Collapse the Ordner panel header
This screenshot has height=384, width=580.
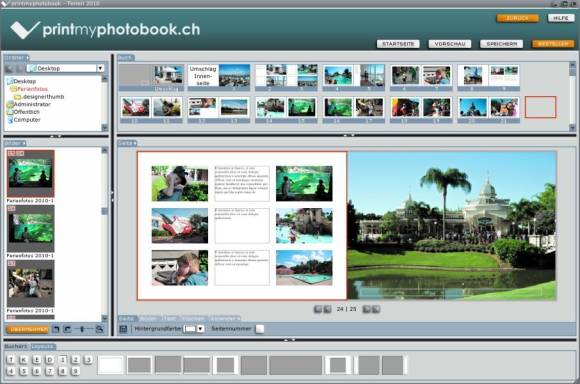16,58
